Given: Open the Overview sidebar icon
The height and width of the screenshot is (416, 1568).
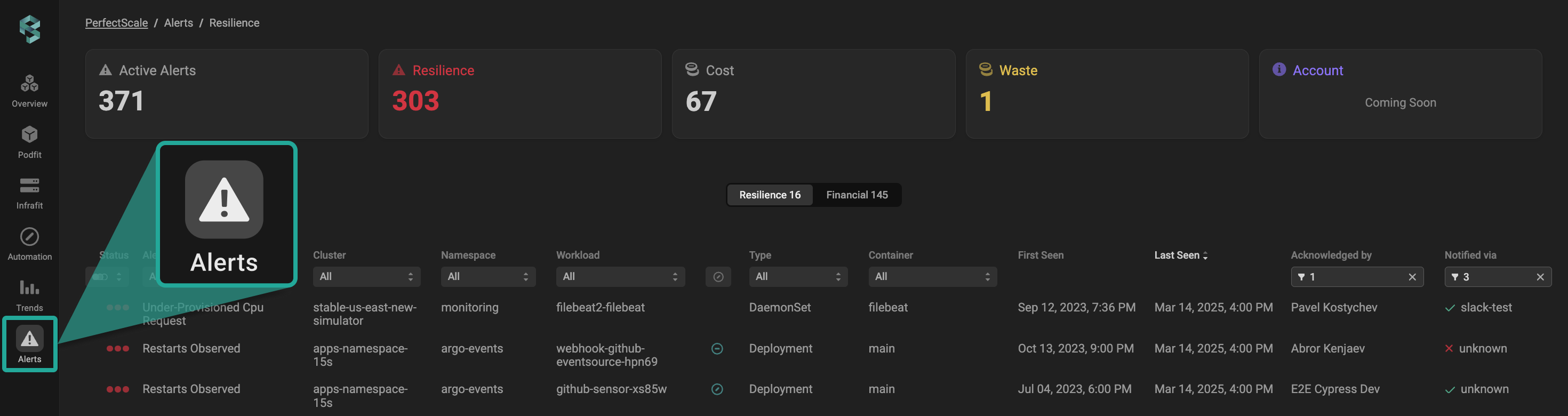Looking at the screenshot, I should pyautogui.click(x=29, y=90).
